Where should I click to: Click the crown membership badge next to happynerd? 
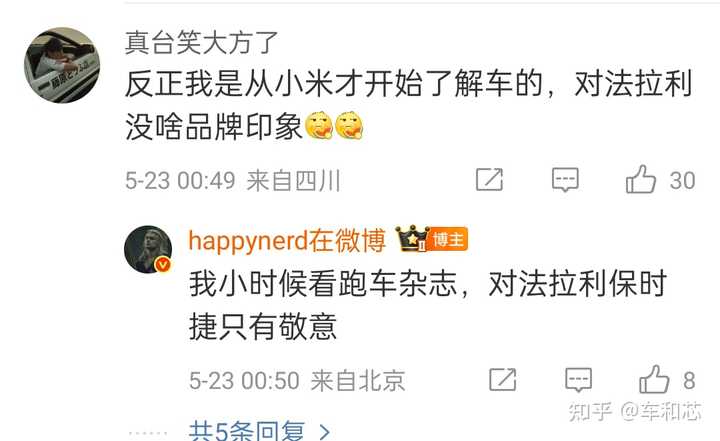(x=412, y=238)
